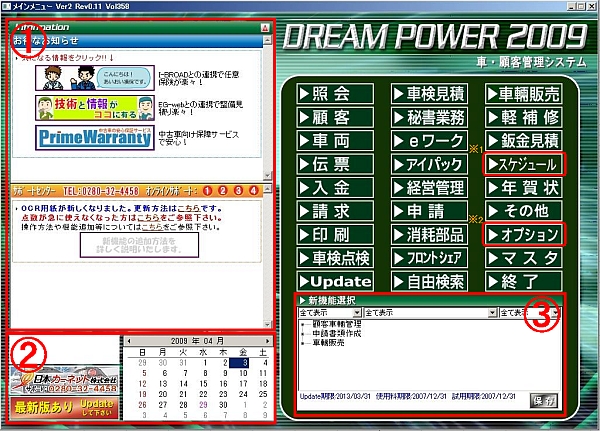The height and width of the screenshot is (431, 600).
Task: Follow こちら link for 点数 problem
Action: [x=148, y=218]
